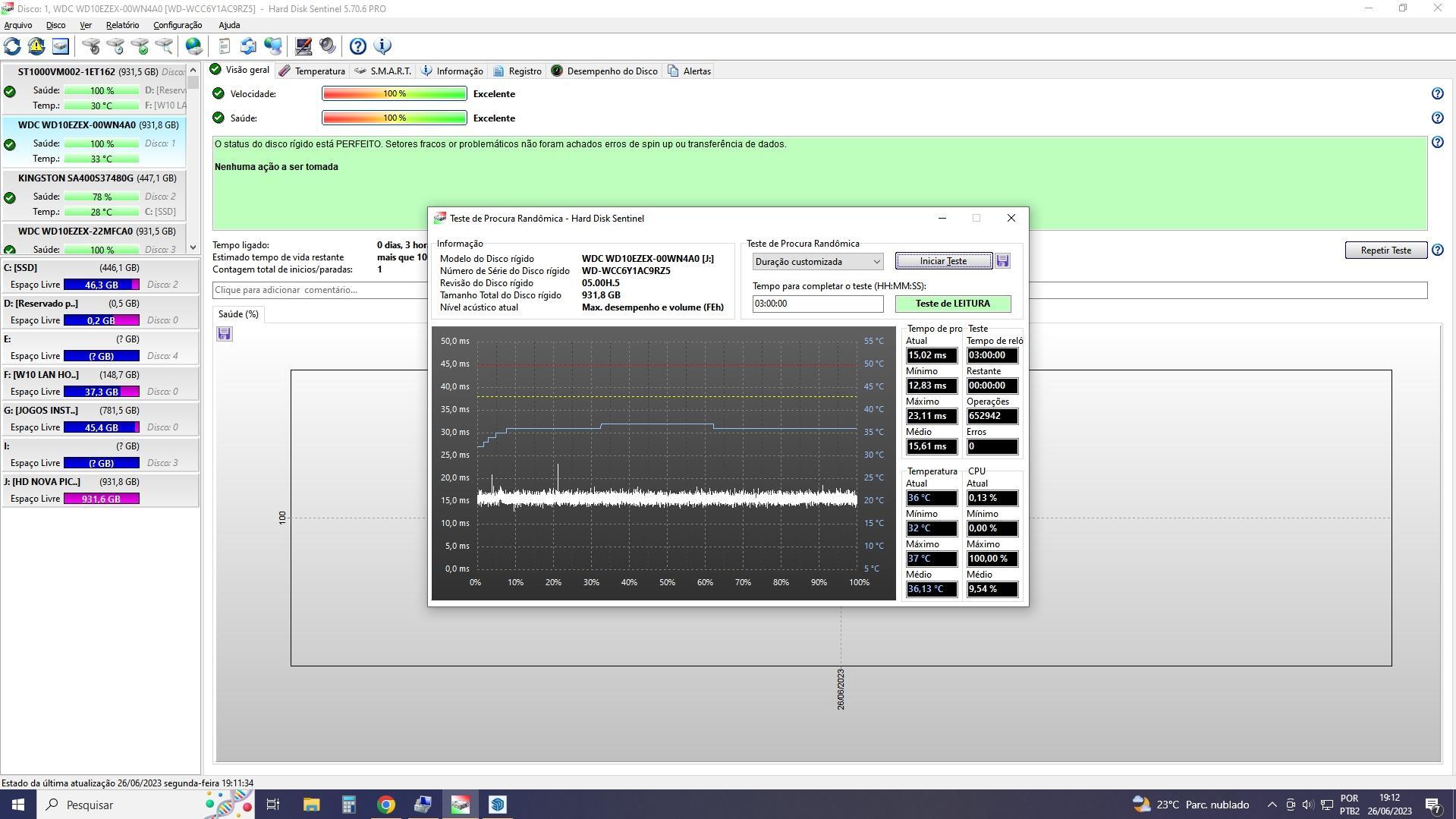Viewport: 1456px width, 819px height.
Task: Click the disk list scroll-up arrow
Action: coord(193,71)
